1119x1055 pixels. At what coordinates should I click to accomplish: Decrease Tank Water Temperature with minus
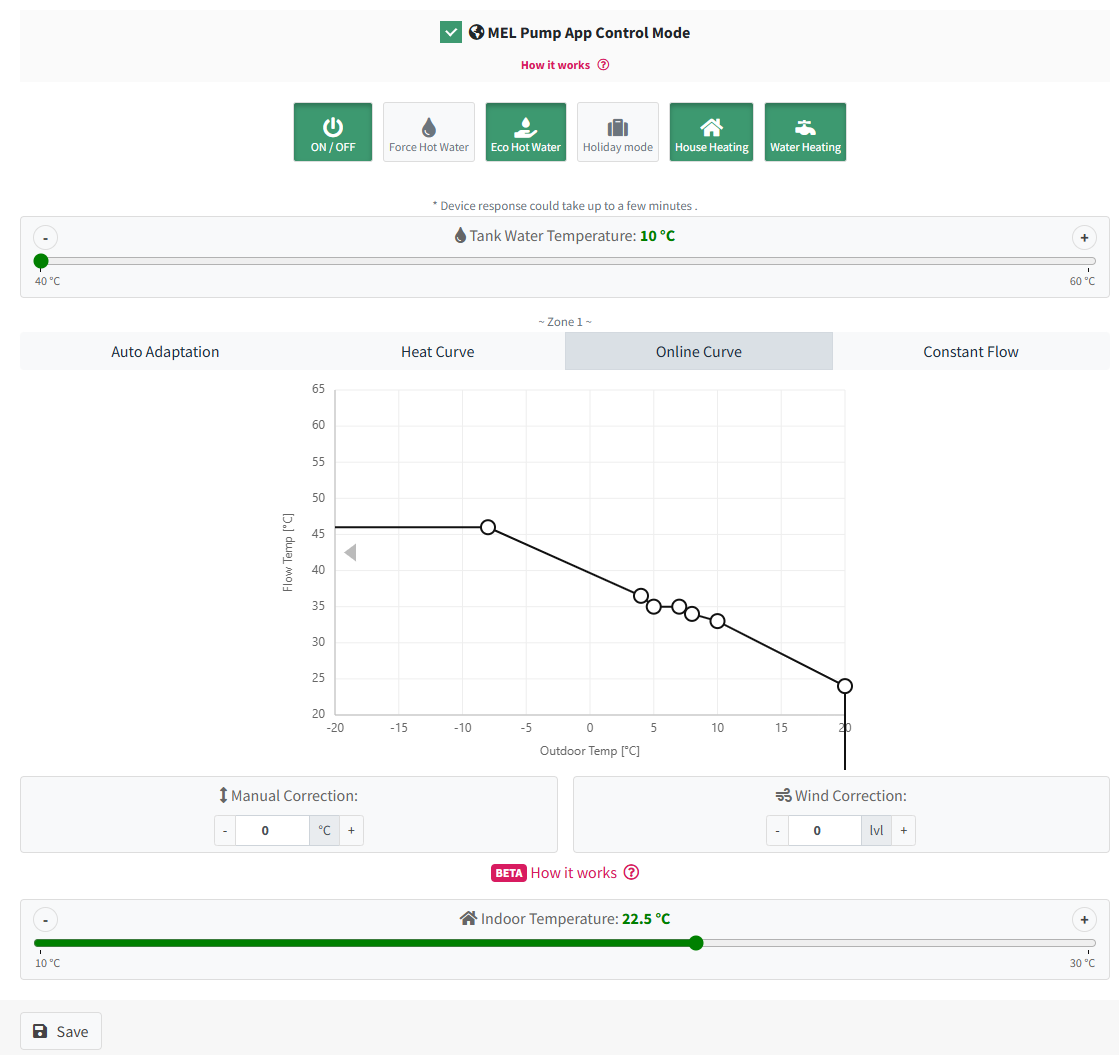pyautogui.click(x=46, y=238)
